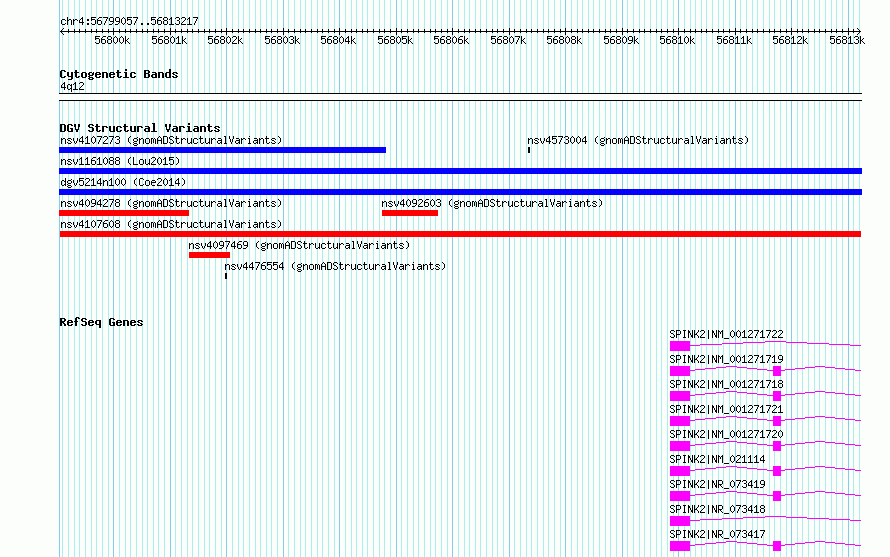Screen dimensions: 890x557
Task: Open the SPINK2|NM_001271722 transcript label
Action: click(x=727, y=334)
